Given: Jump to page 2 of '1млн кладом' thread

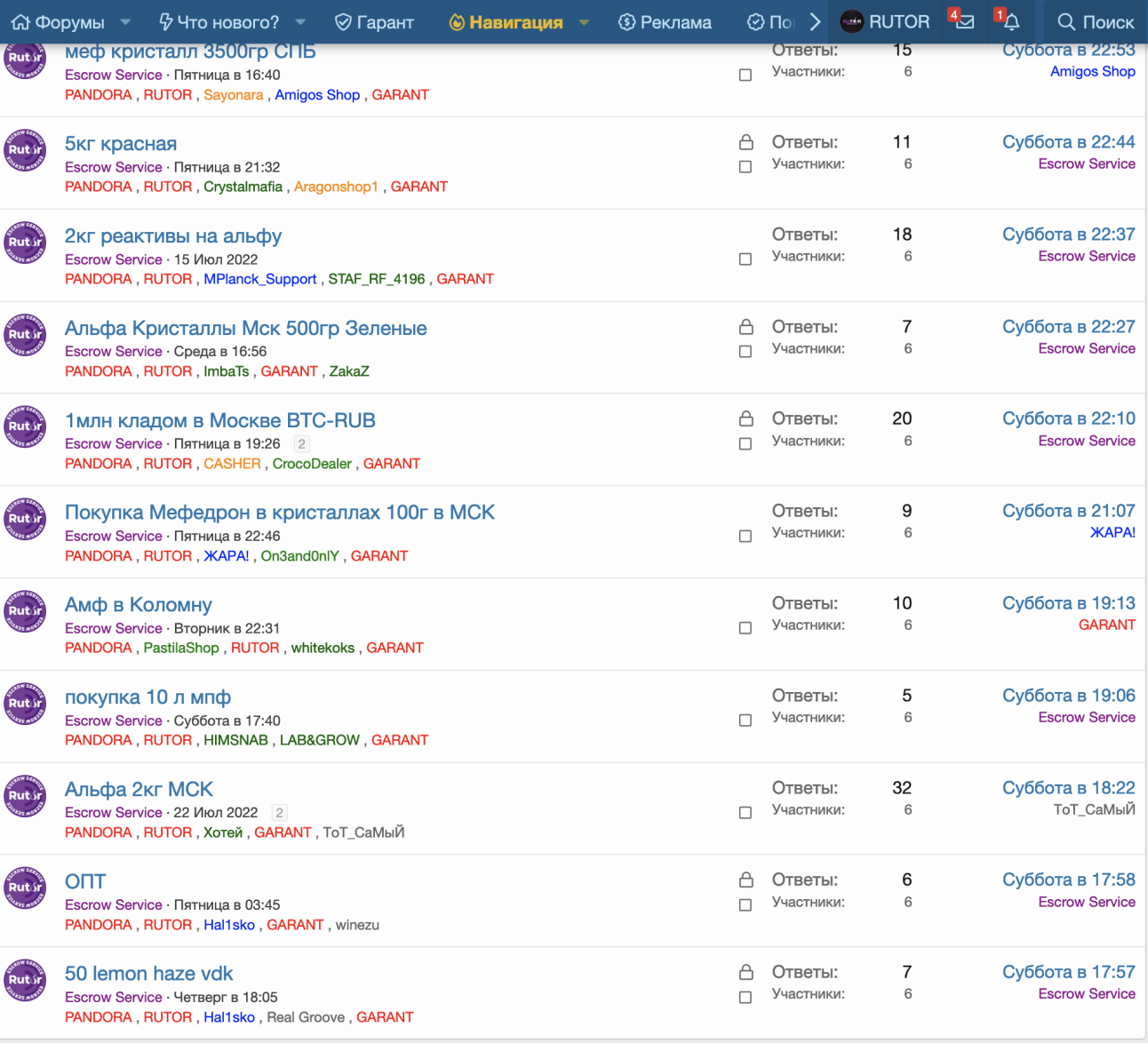Looking at the screenshot, I should pyautogui.click(x=302, y=444).
